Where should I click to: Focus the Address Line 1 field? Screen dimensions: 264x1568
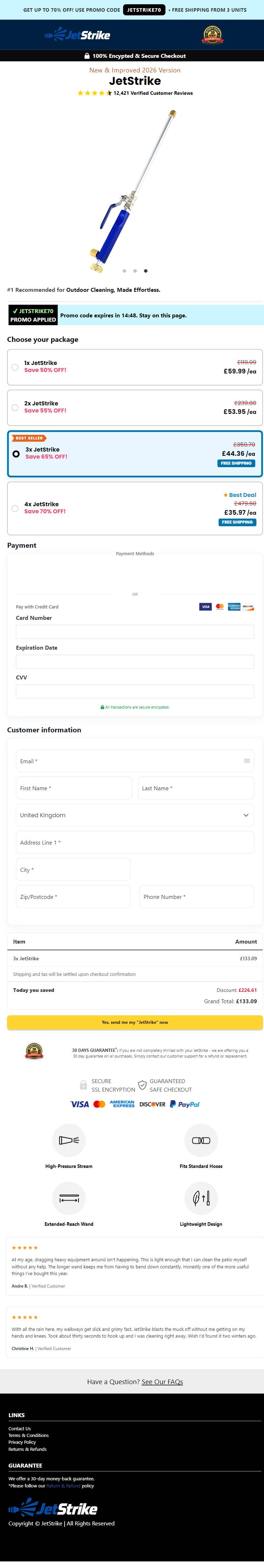pos(135,842)
